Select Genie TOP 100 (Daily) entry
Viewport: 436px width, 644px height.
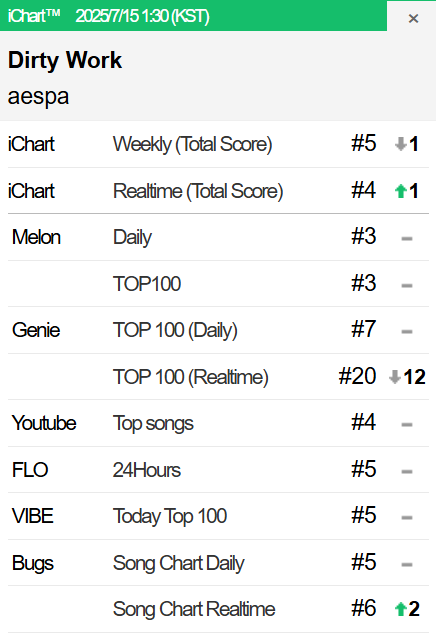point(218,330)
